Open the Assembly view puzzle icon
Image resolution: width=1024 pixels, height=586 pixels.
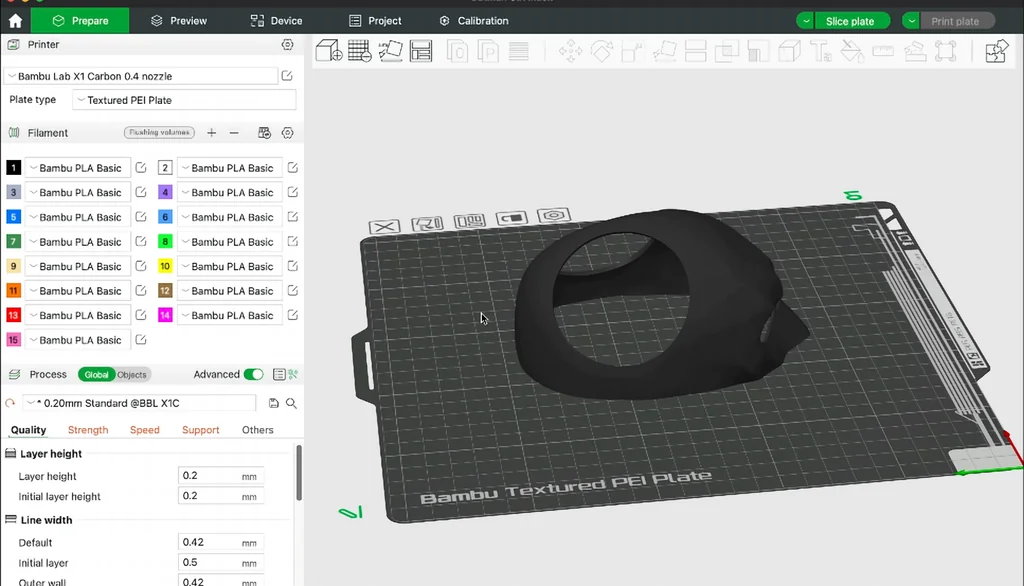pyautogui.click(x=997, y=51)
